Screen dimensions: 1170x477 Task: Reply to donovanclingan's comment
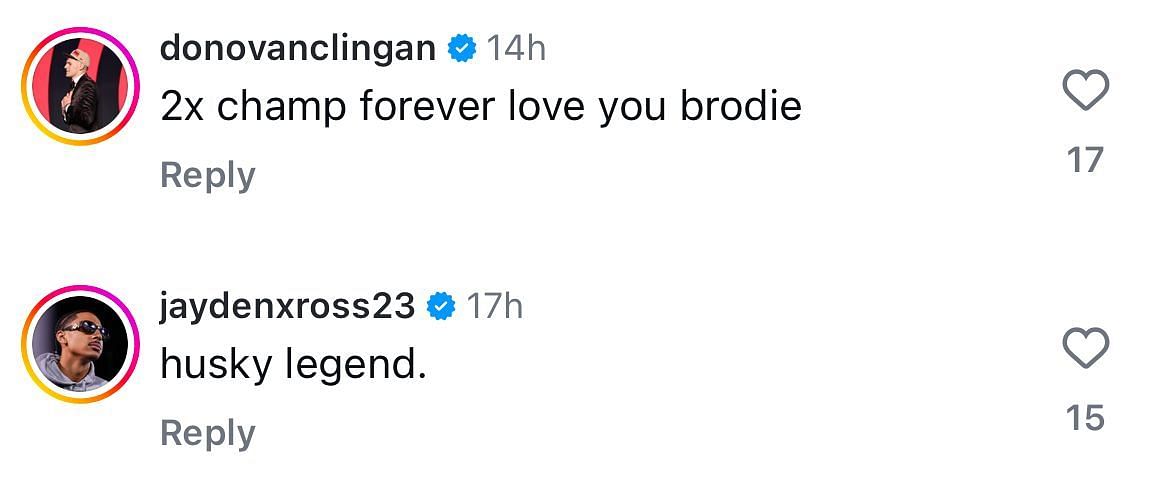click(208, 176)
